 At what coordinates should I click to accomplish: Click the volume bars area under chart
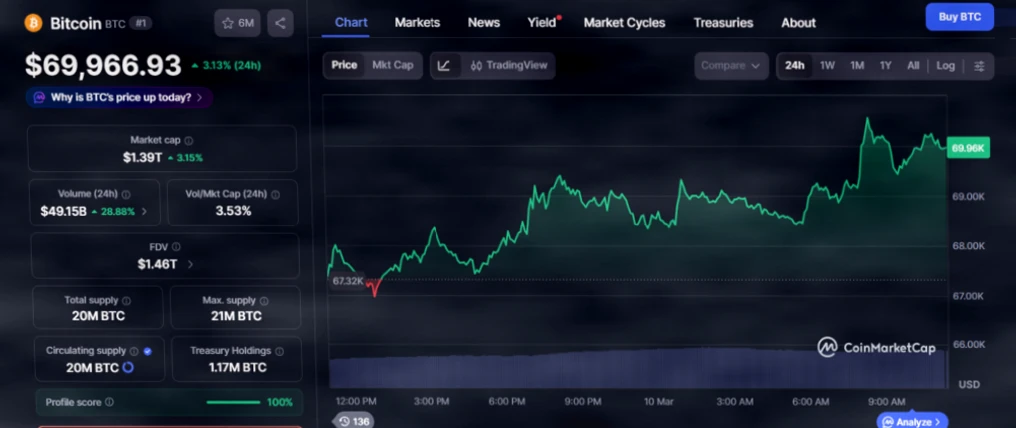point(637,369)
